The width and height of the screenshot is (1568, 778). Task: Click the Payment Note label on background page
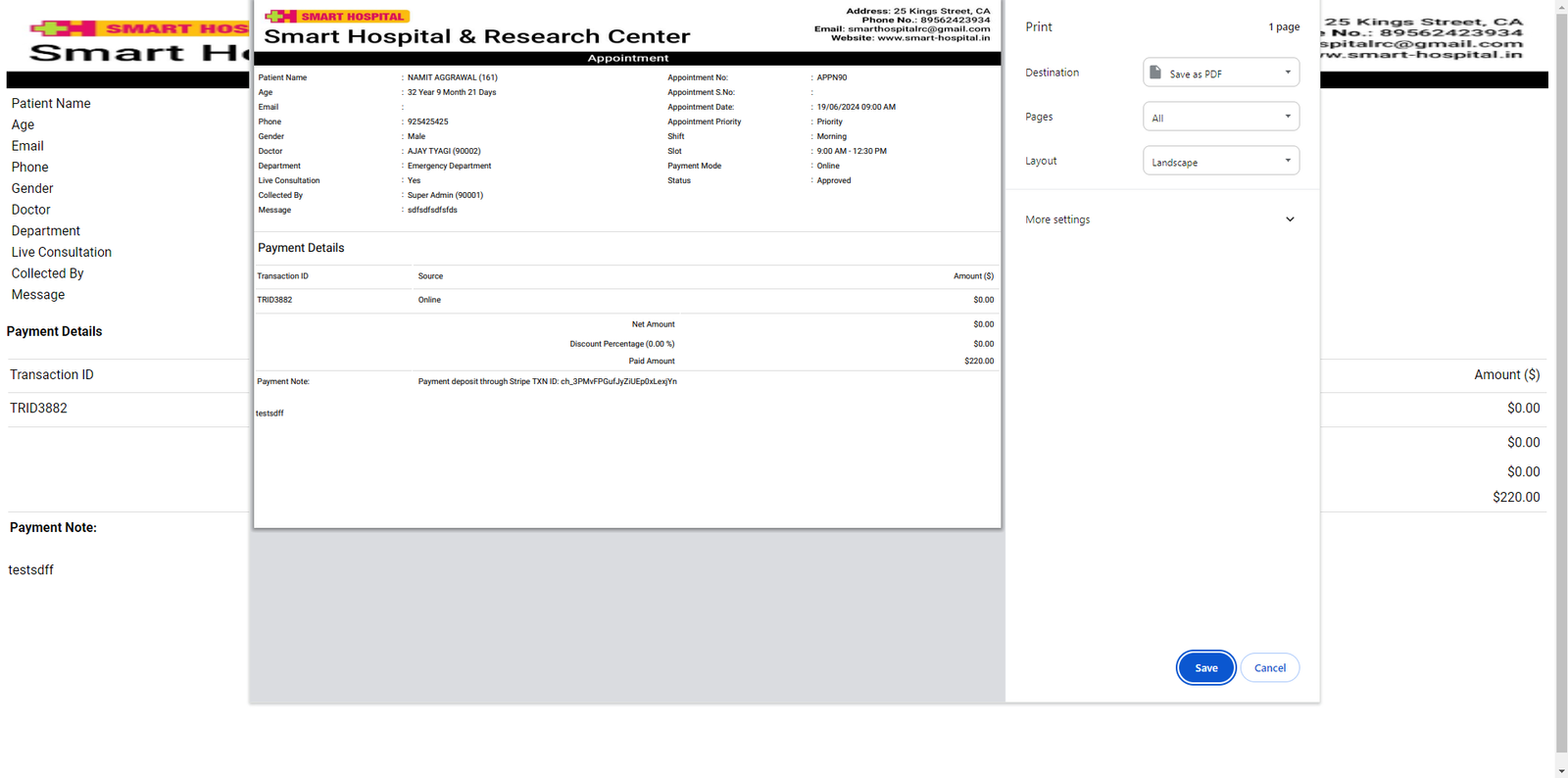[x=53, y=527]
